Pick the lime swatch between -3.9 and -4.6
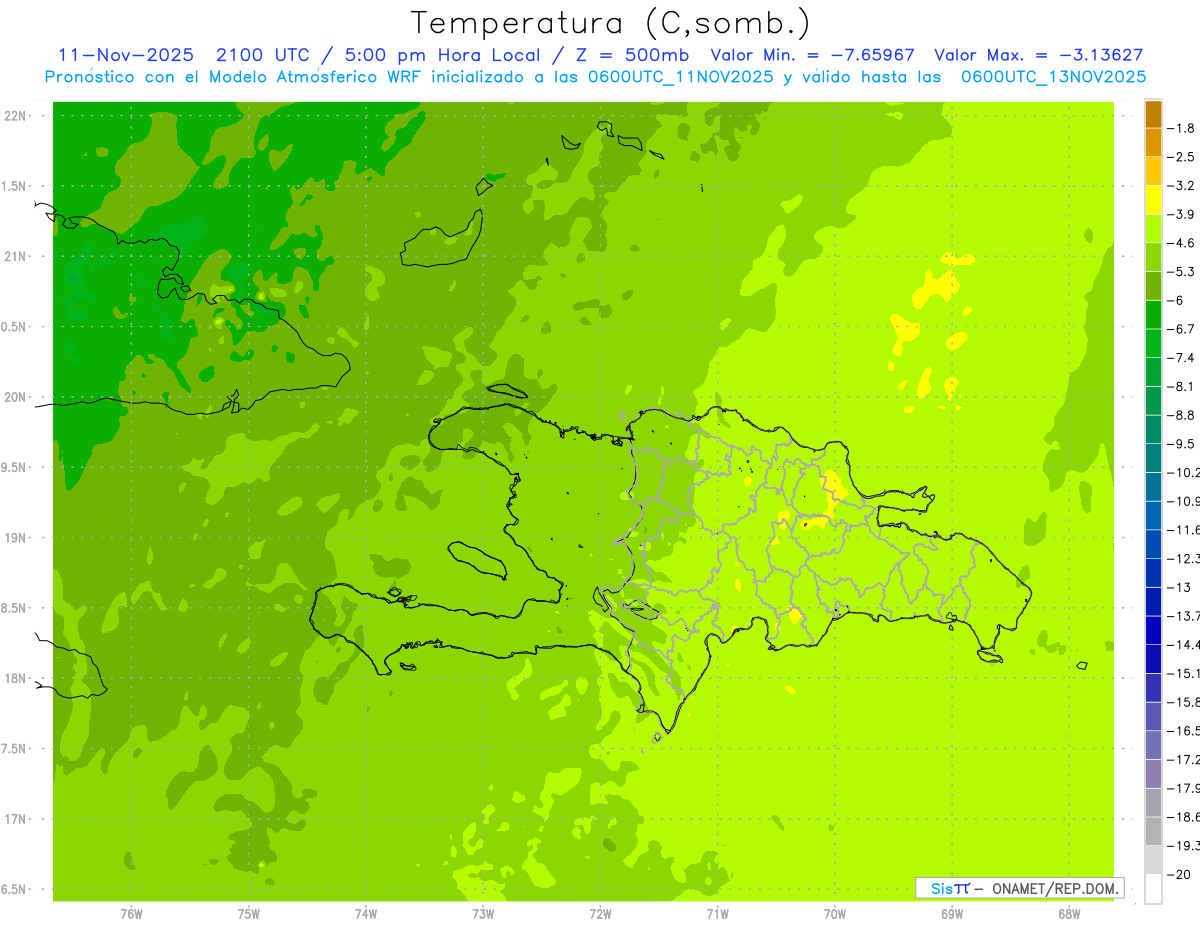 1153,229
